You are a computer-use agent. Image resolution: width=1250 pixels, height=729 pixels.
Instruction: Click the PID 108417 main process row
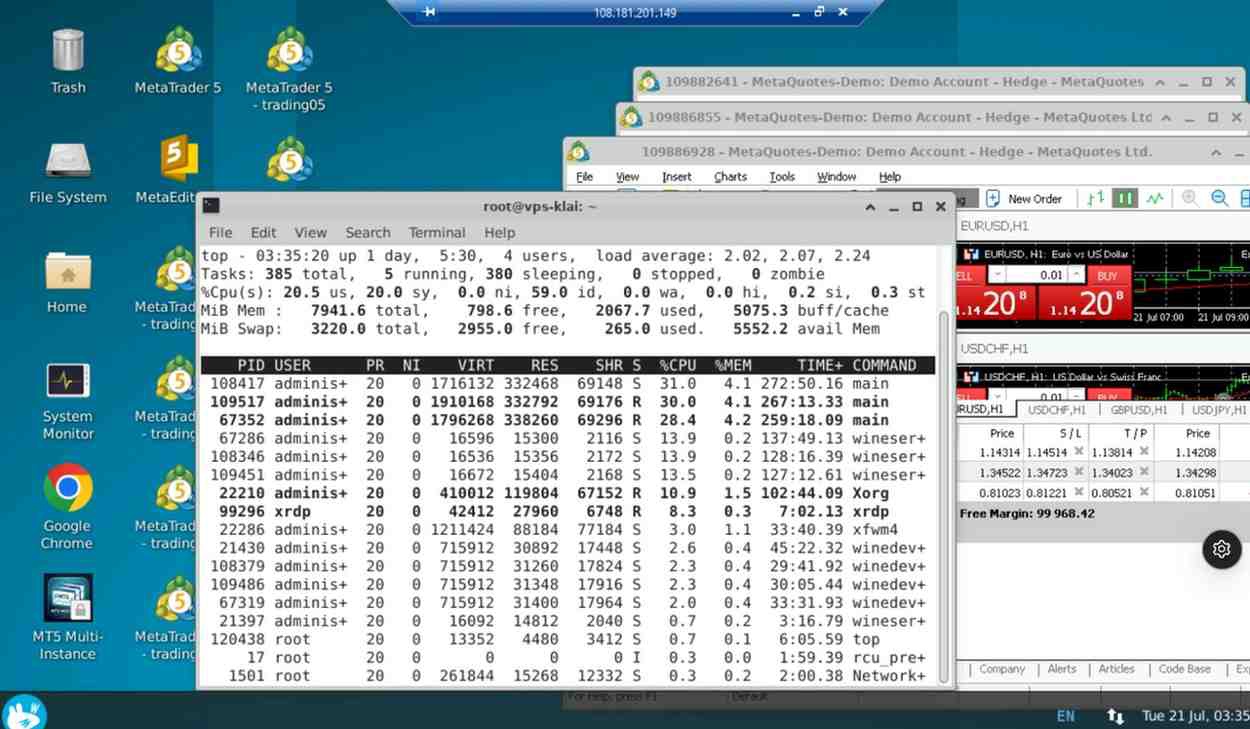click(568, 383)
